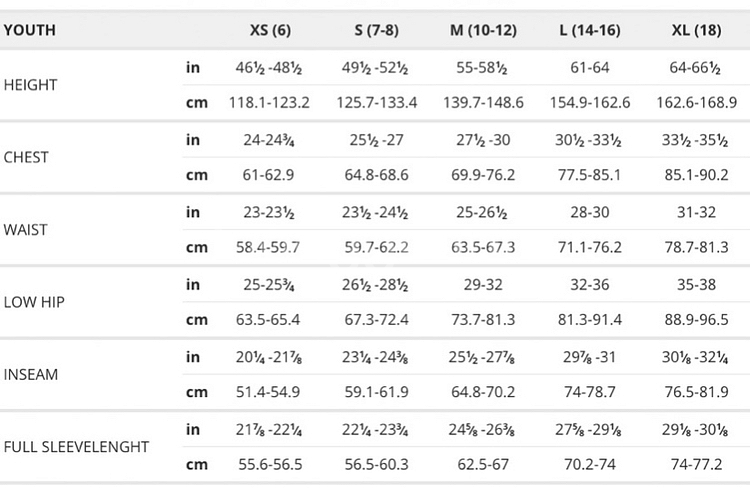The width and height of the screenshot is (750, 492).
Task: Click the 28-30 waist cell
Action: (590, 211)
